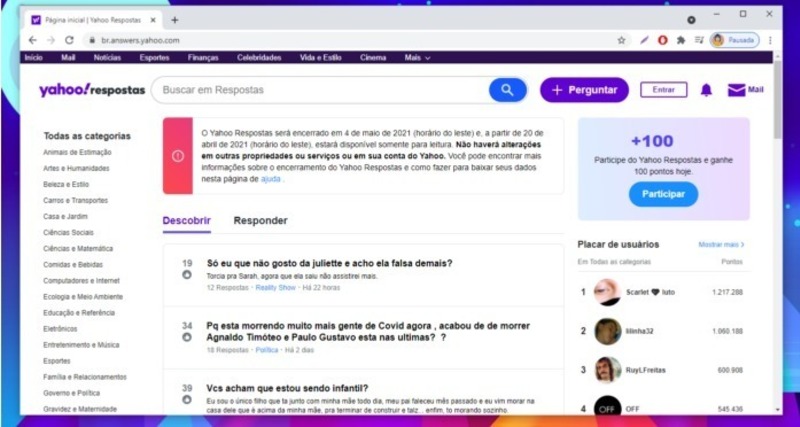Click the red alert info icon
The width and height of the screenshot is (800, 427).
coord(178,156)
